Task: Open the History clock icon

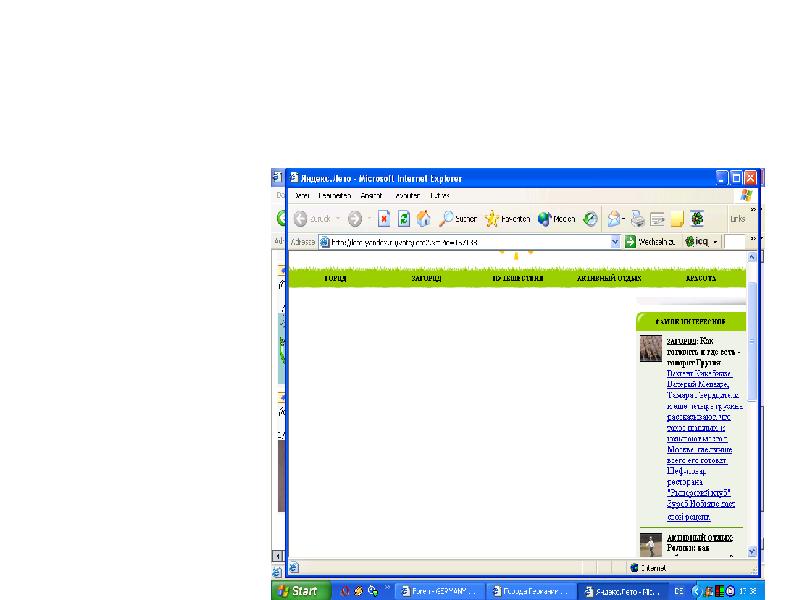Action: [591, 218]
